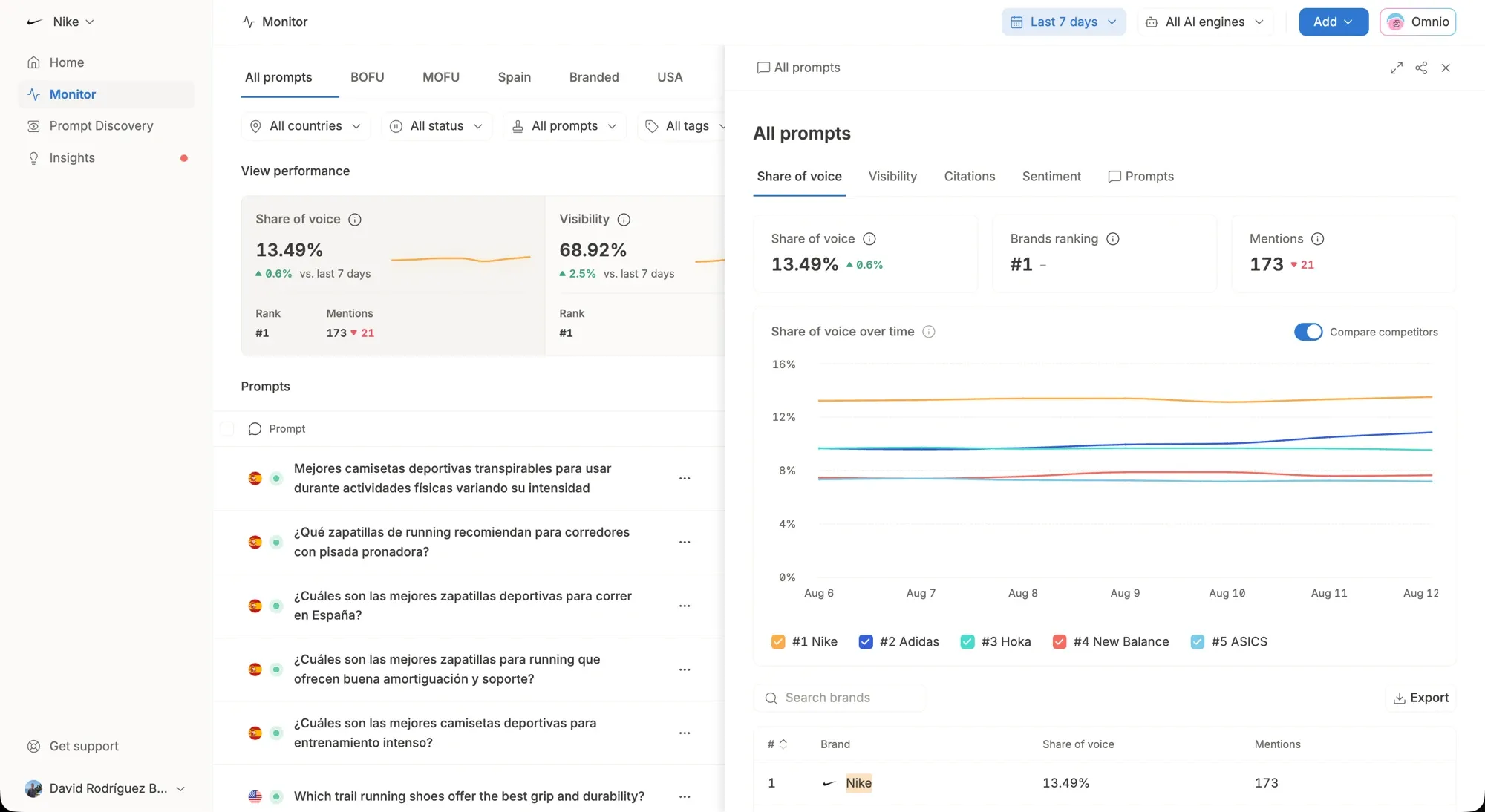Switch to the BOFU tab
The width and height of the screenshot is (1485, 812).
point(367,77)
